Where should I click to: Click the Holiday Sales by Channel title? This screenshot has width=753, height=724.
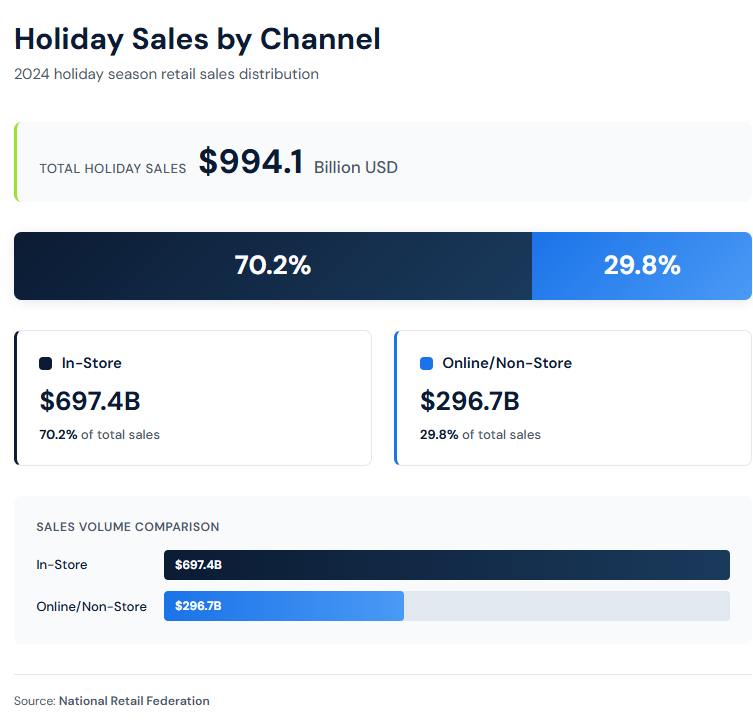[197, 39]
